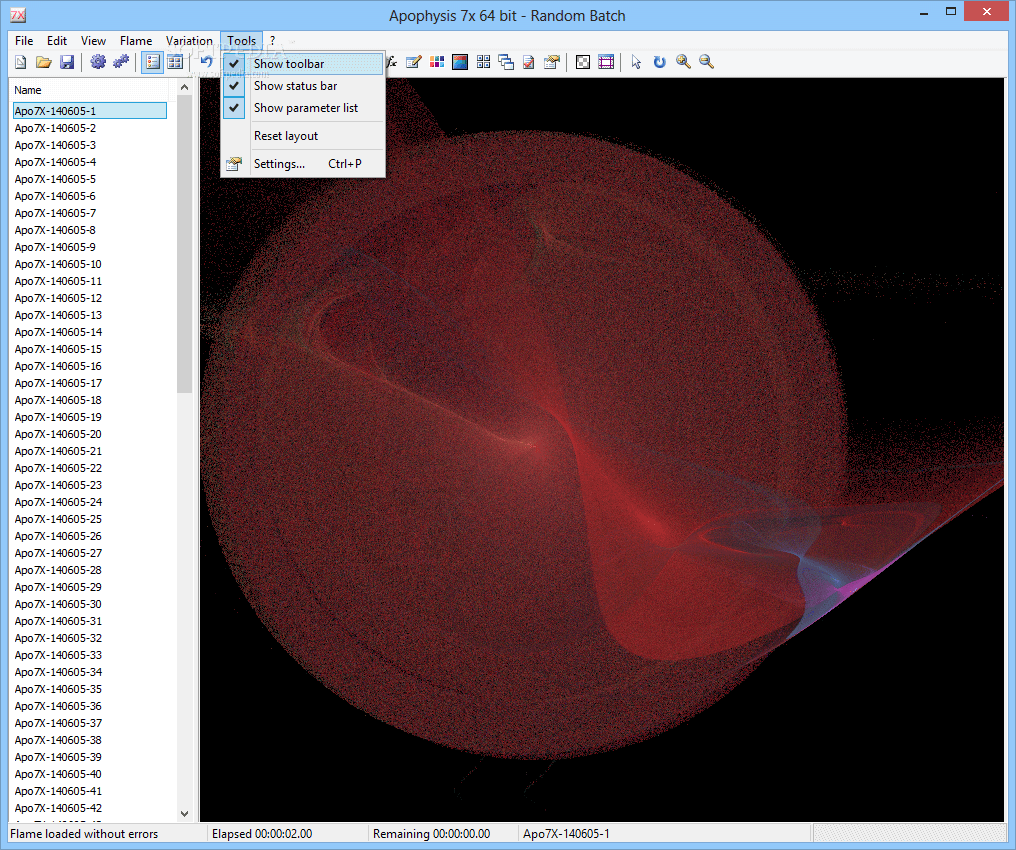Viewport: 1016px width, 850px height.
Task: Close the open Tools menu header
Action: click(242, 41)
